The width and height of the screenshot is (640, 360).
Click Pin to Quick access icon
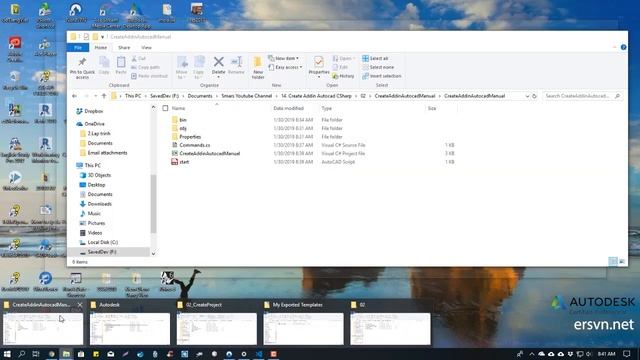pyautogui.click(x=82, y=62)
